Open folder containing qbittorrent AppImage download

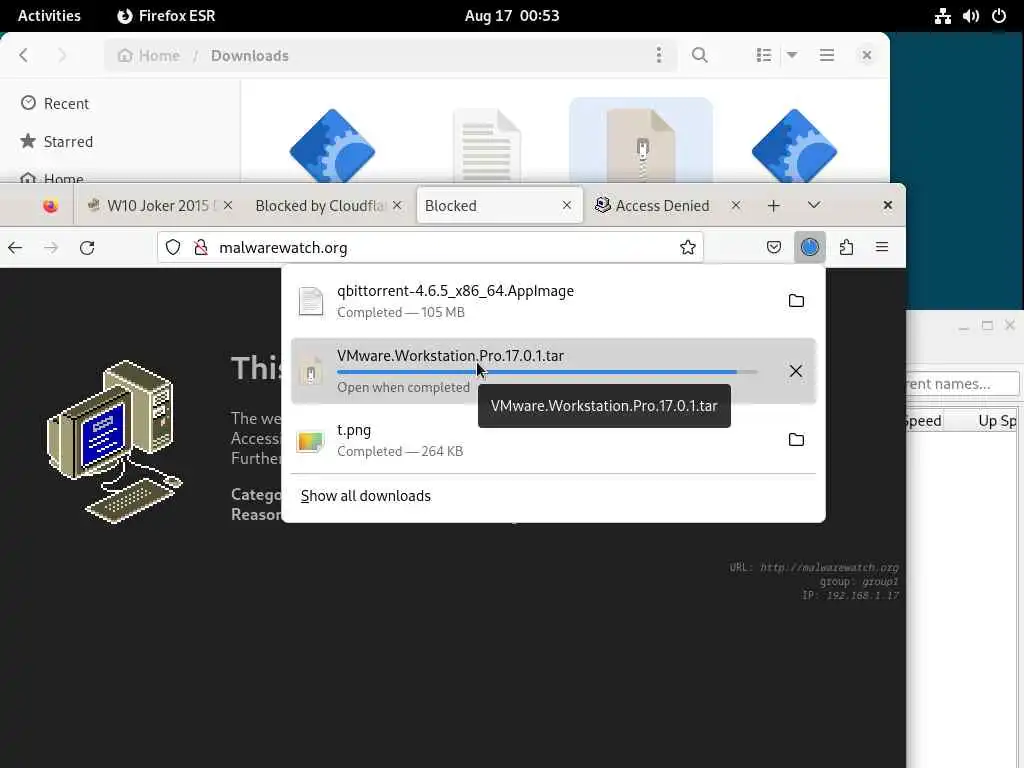point(795,300)
